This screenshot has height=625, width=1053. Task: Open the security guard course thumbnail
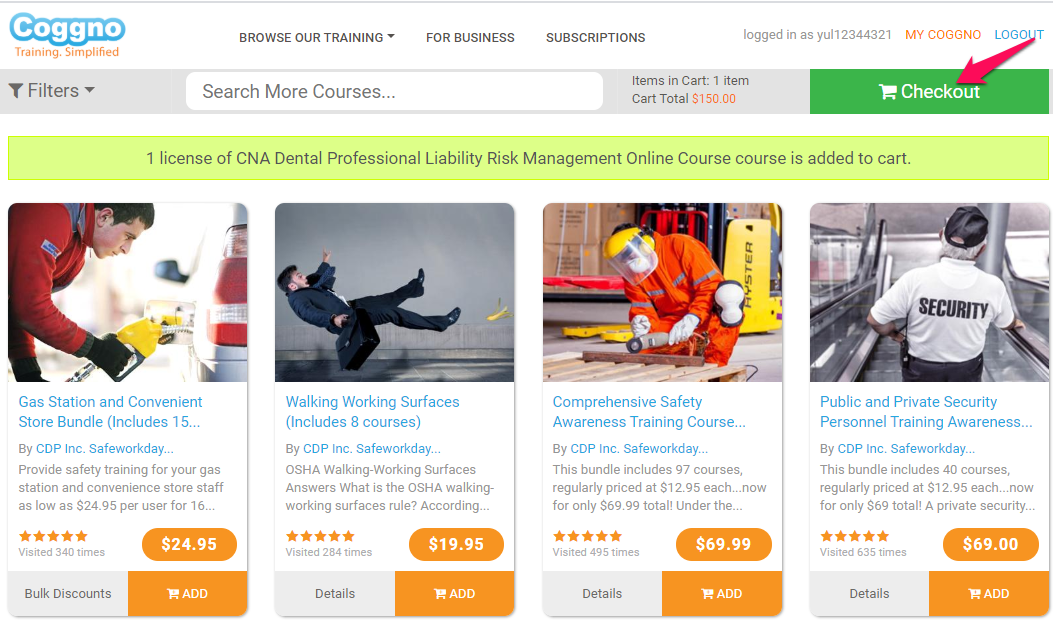(929, 293)
